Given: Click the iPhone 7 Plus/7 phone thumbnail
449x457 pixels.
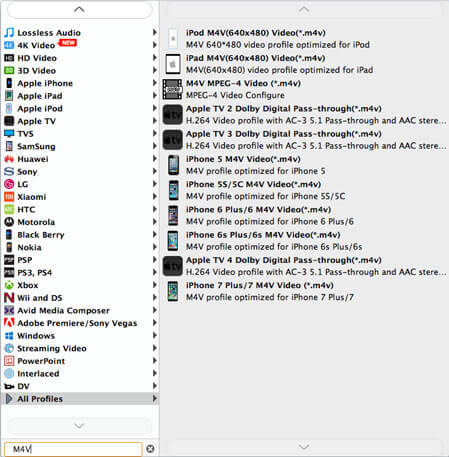Looking at the screenshot, I should pos(173,291).
